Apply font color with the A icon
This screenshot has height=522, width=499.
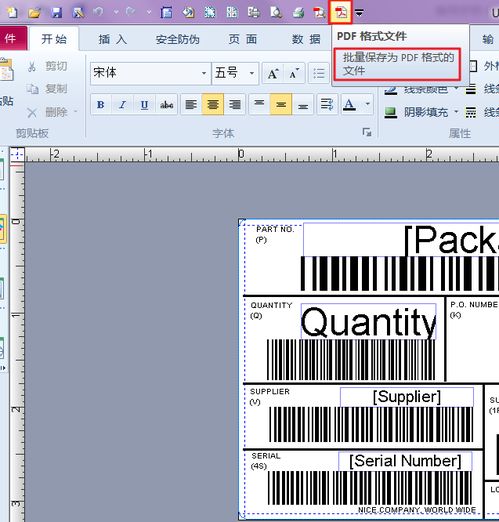[x=349, y=104]
